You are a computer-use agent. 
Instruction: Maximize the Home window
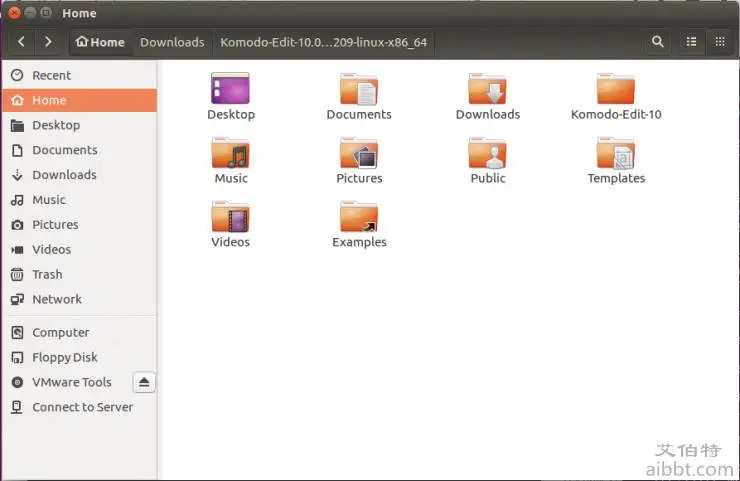[46, 13]
